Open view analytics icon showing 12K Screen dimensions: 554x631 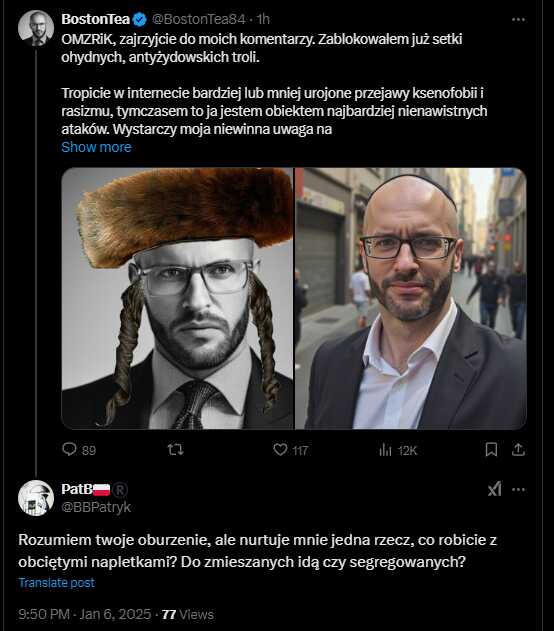point(385,450)
